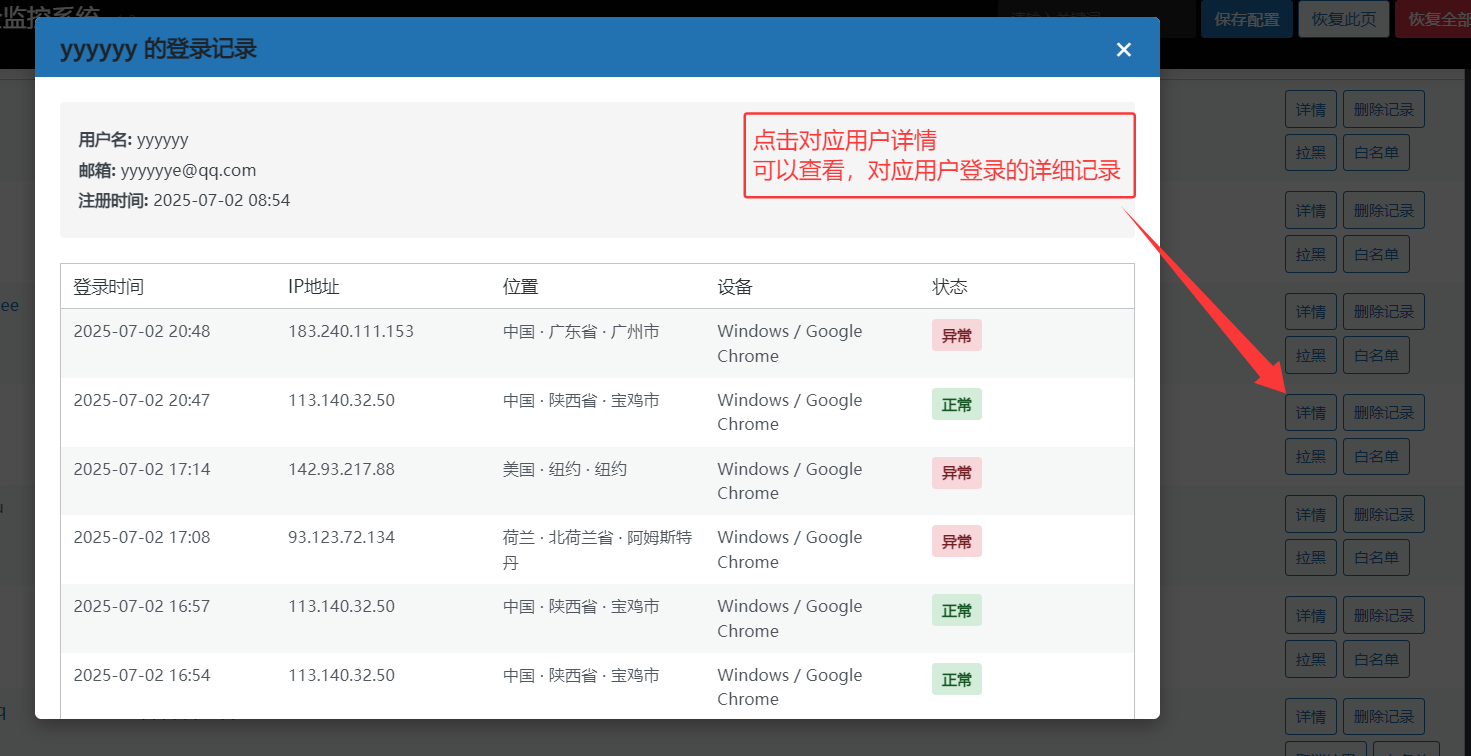Click the 保存配置 button
1471x756 pixels.
point(1246,19)
